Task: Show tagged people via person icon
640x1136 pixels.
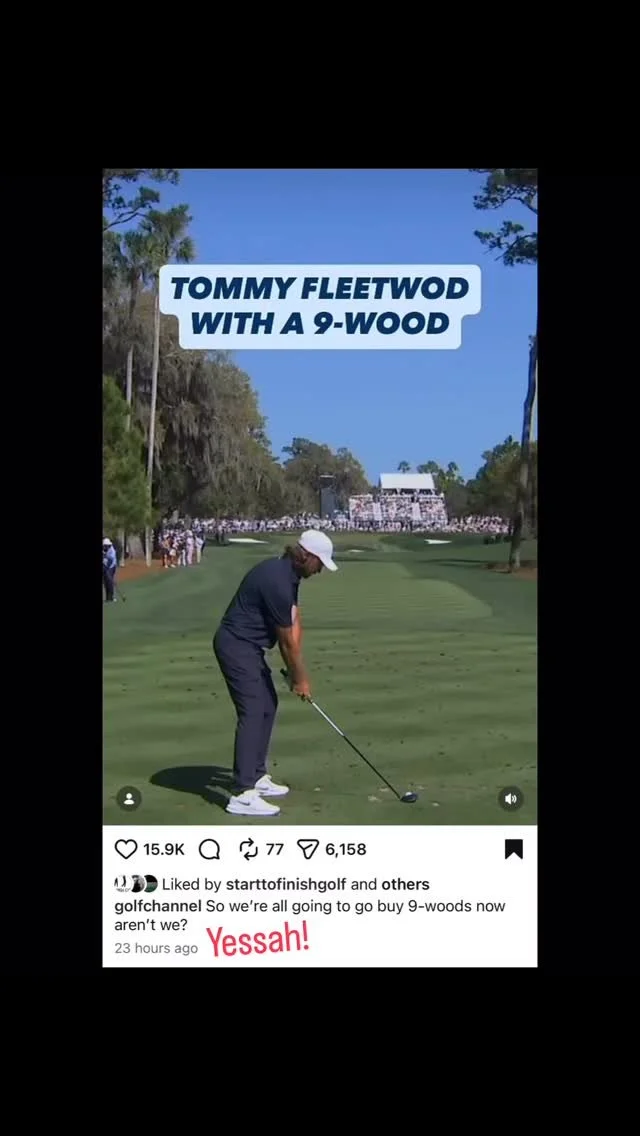Action: [129, 798]
